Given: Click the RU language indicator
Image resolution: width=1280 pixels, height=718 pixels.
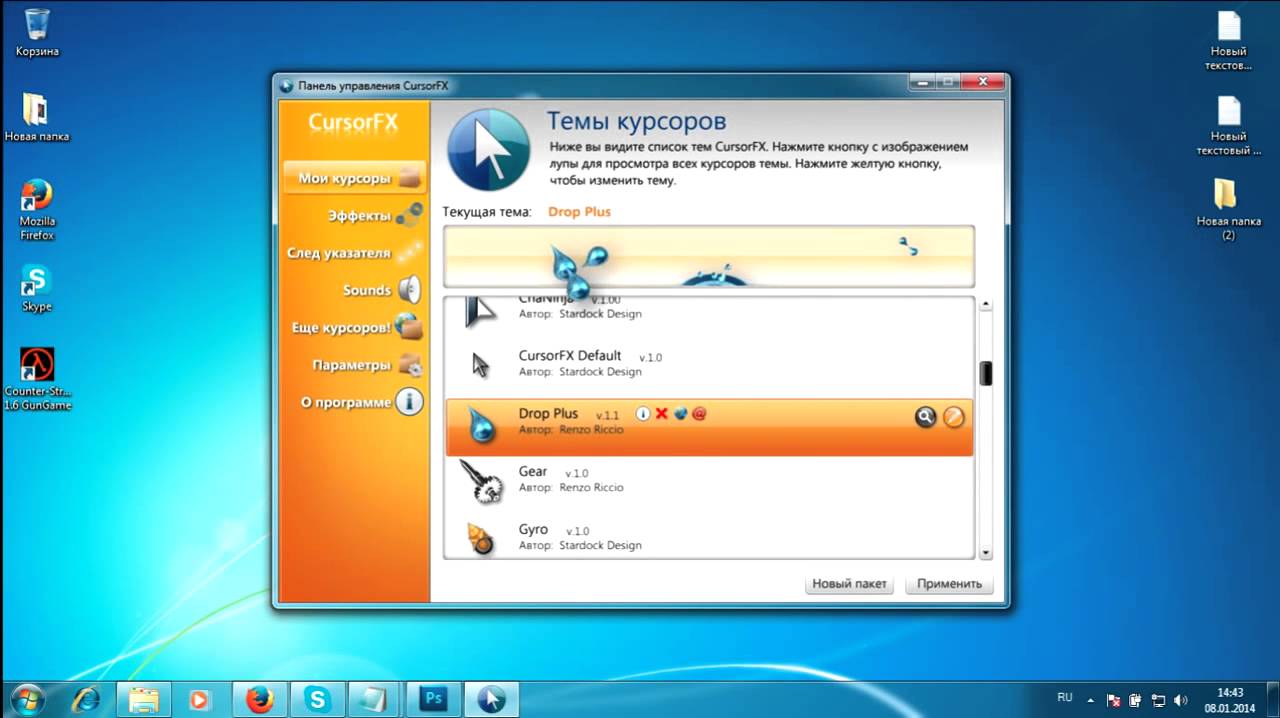Looking at the screenshot, I should [x=1065, y=697].
